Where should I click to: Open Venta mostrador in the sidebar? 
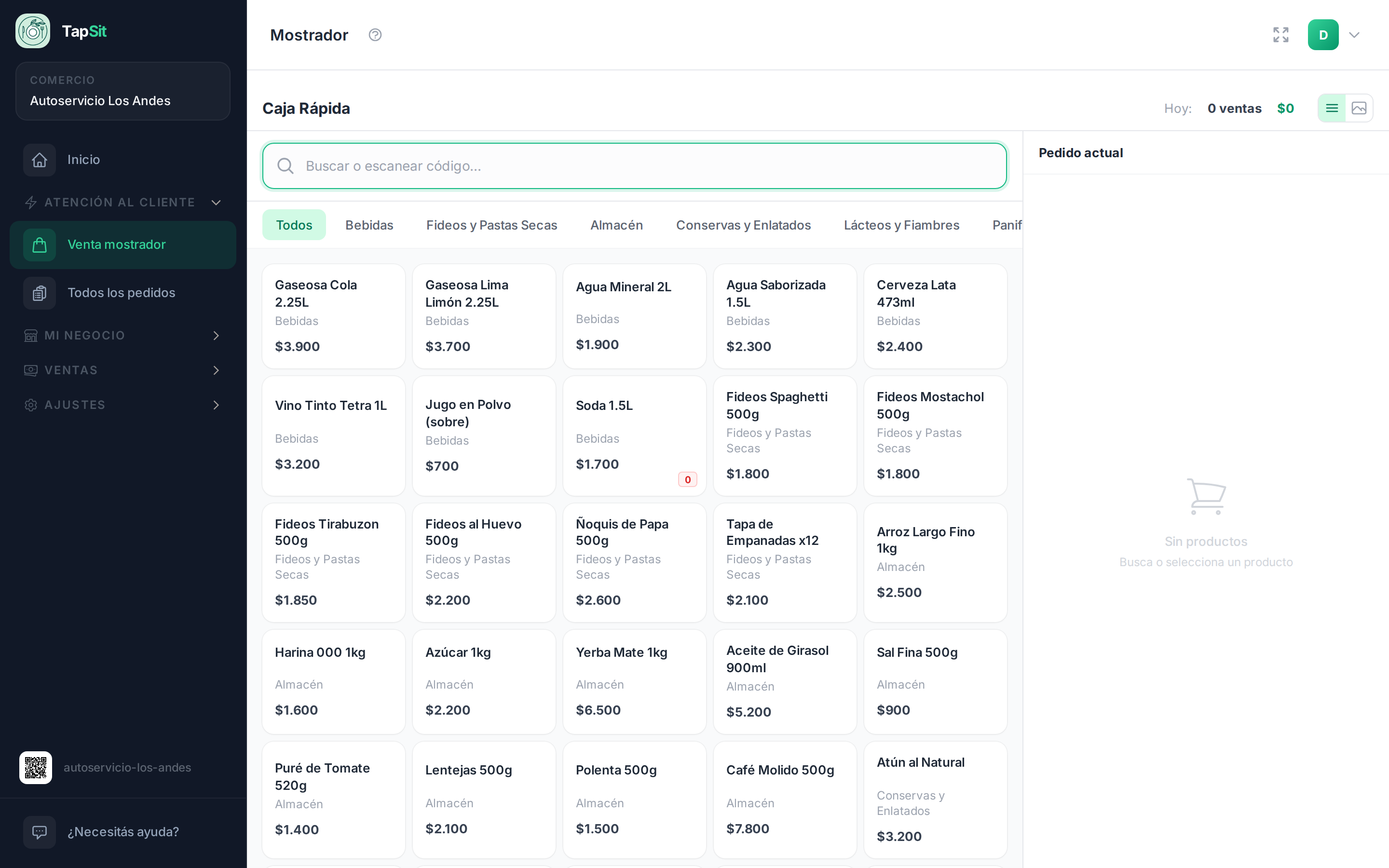tap(123, 244)
